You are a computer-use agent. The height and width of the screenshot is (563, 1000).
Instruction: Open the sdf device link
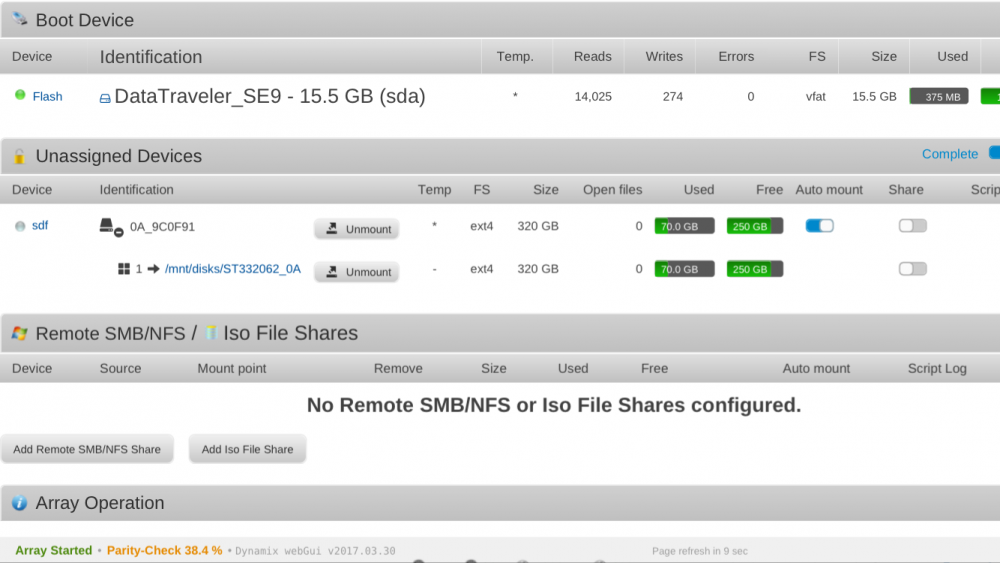40,225
